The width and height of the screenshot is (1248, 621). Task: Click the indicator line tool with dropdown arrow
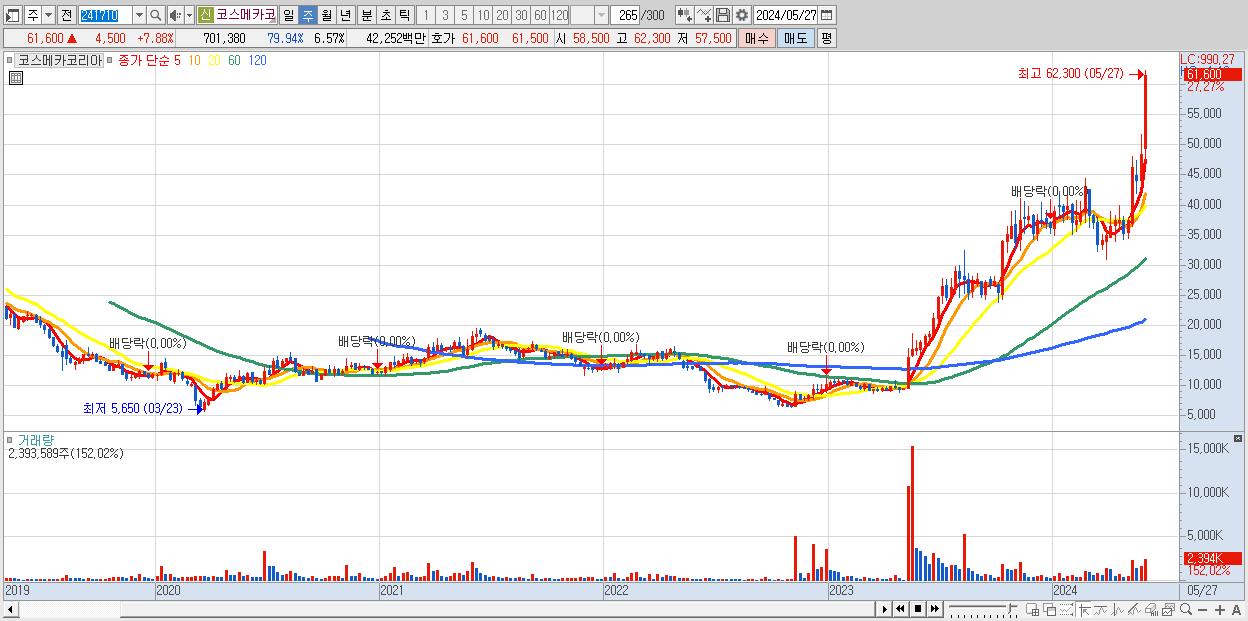pos(704,15)
